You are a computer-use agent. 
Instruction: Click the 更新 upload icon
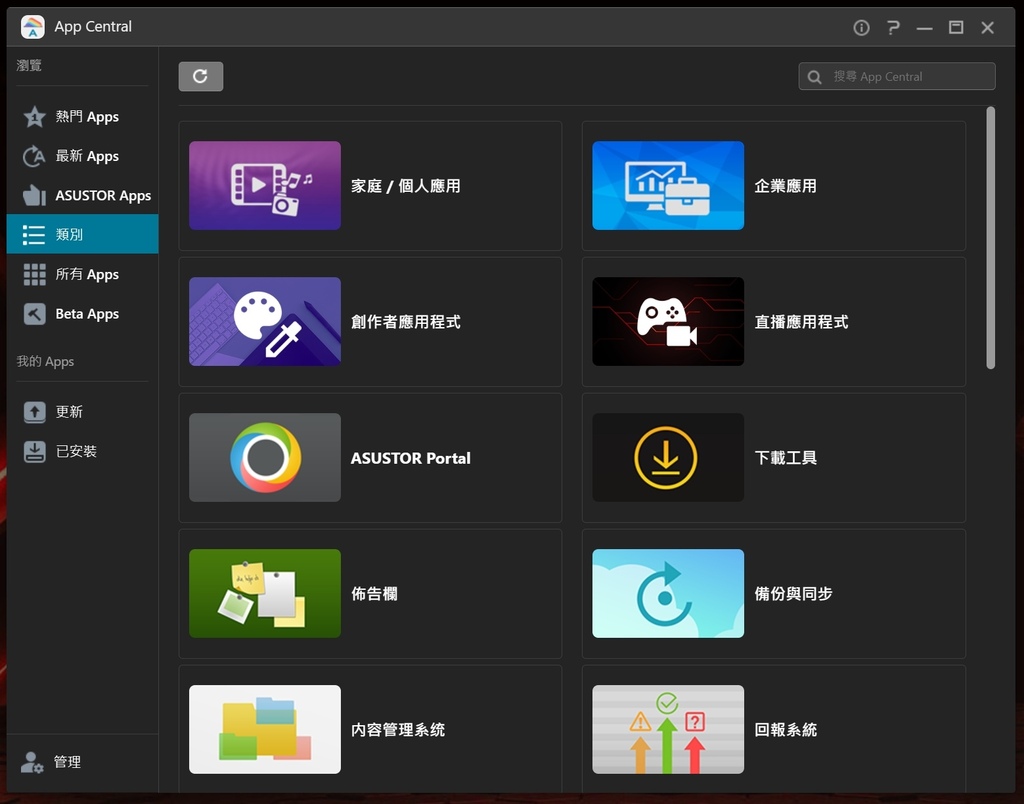click(34, 412)
